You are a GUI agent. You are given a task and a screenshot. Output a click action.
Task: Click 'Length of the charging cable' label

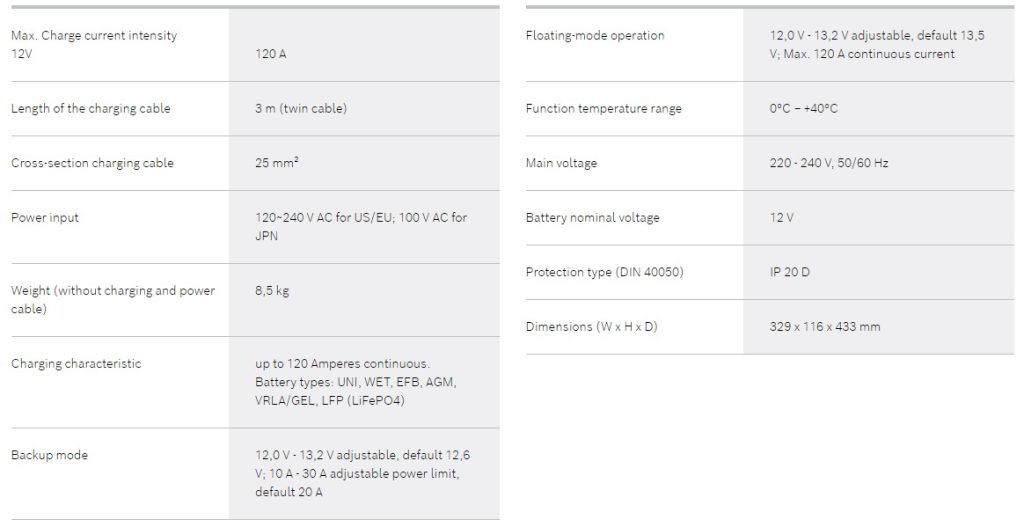coord(90,109)
